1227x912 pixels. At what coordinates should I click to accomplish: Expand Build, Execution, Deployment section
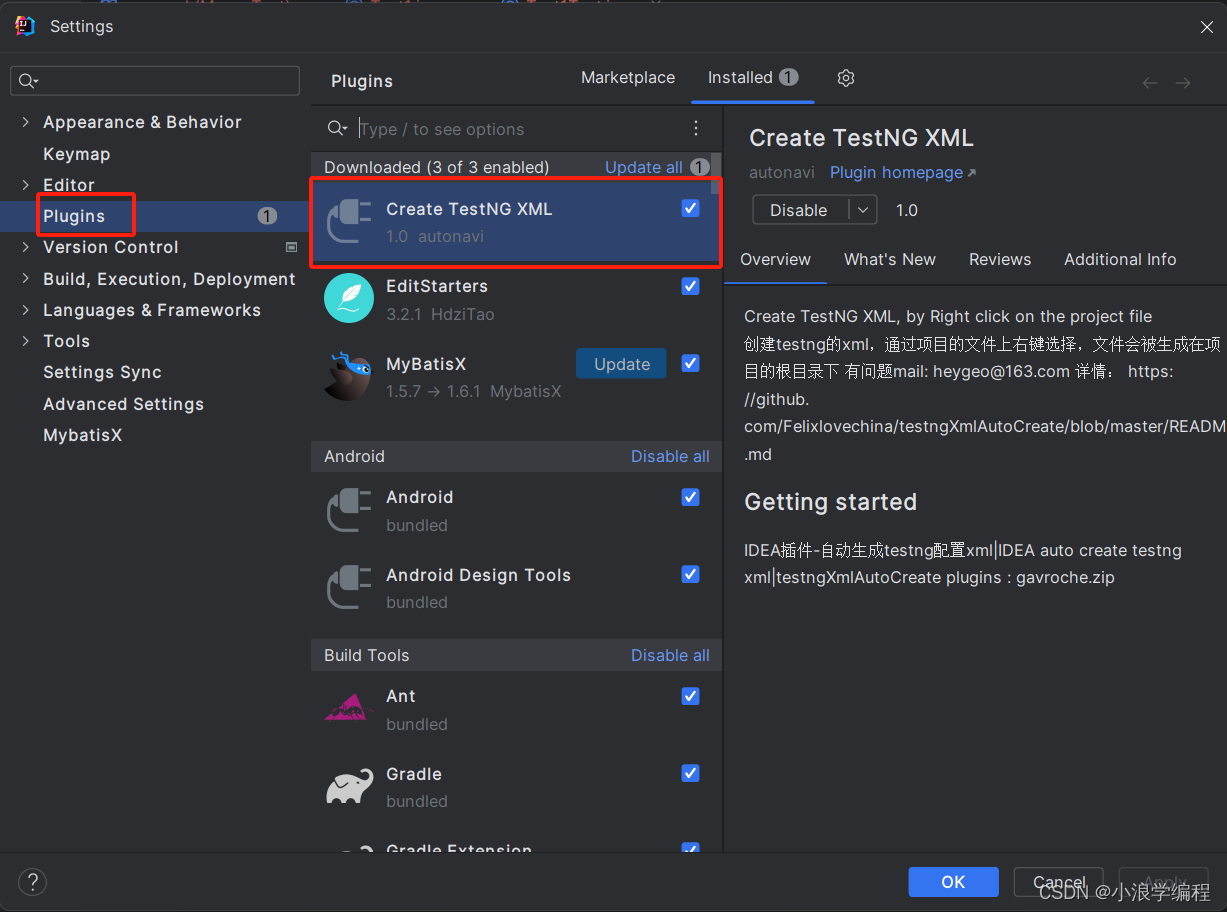click(25, 279)
